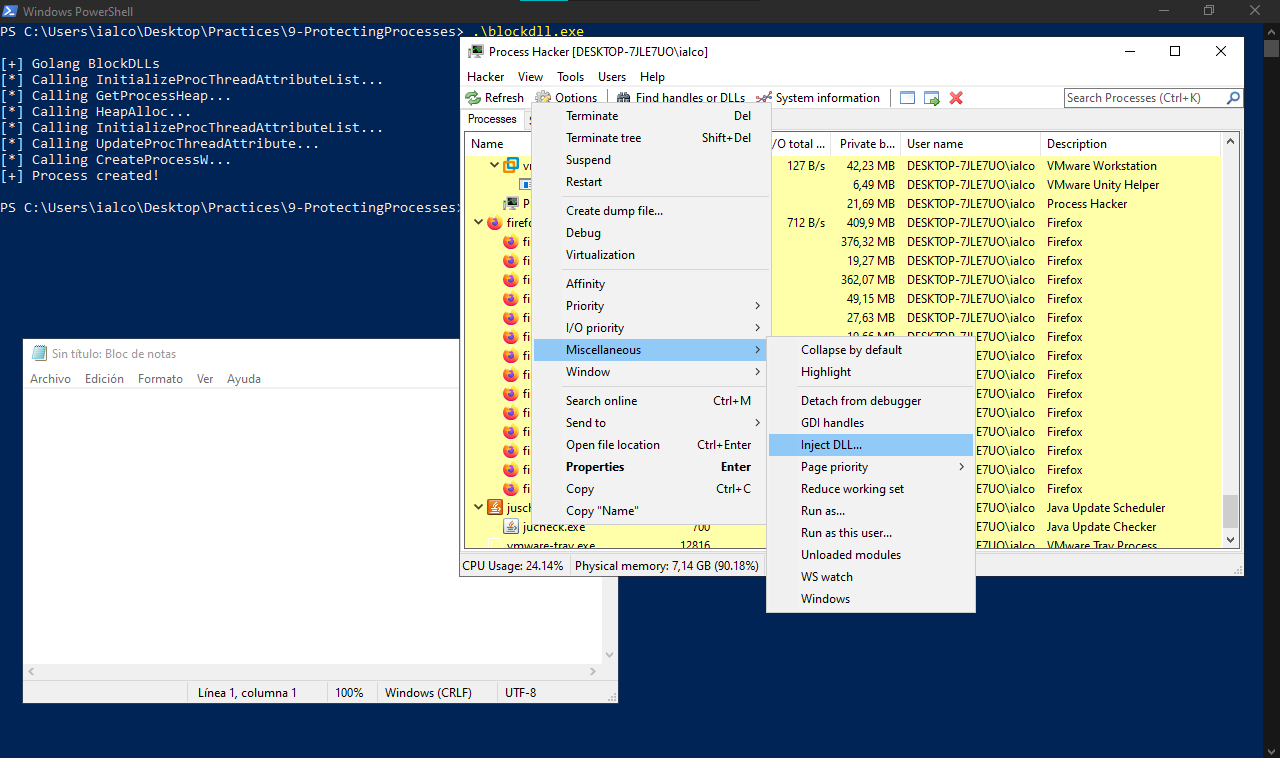This screenshot has width=1280, height=758.
Task: Open the Hacker menu
Action: click(486, 77)
